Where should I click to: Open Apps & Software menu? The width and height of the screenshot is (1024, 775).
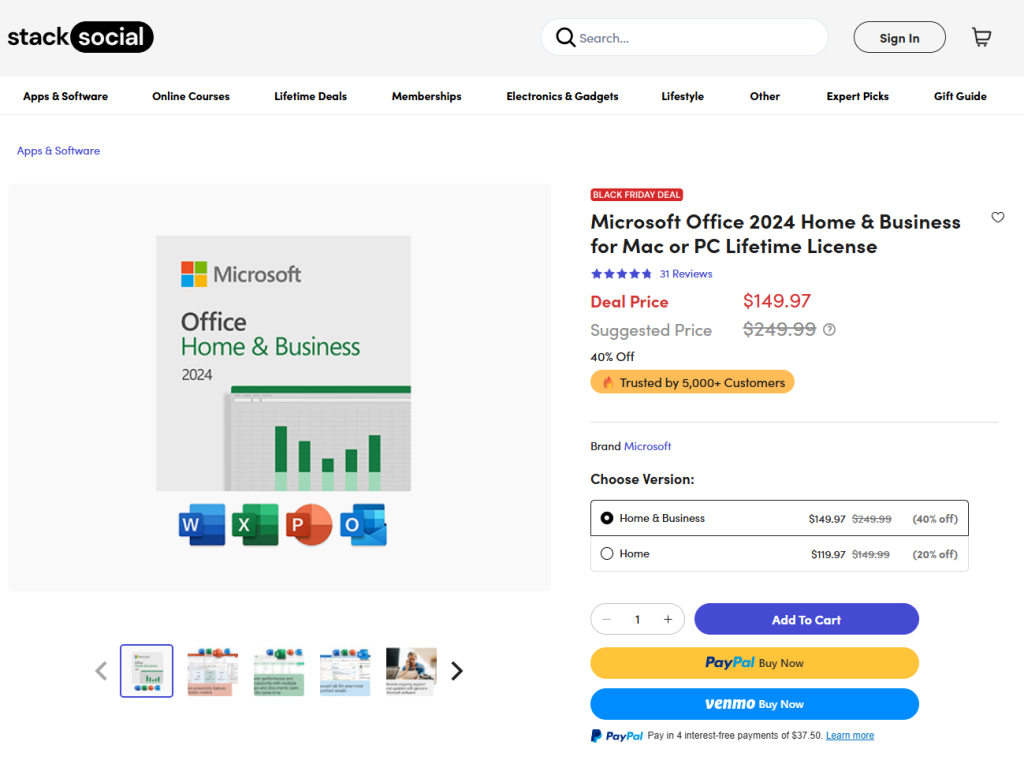(x=65, y=96)
